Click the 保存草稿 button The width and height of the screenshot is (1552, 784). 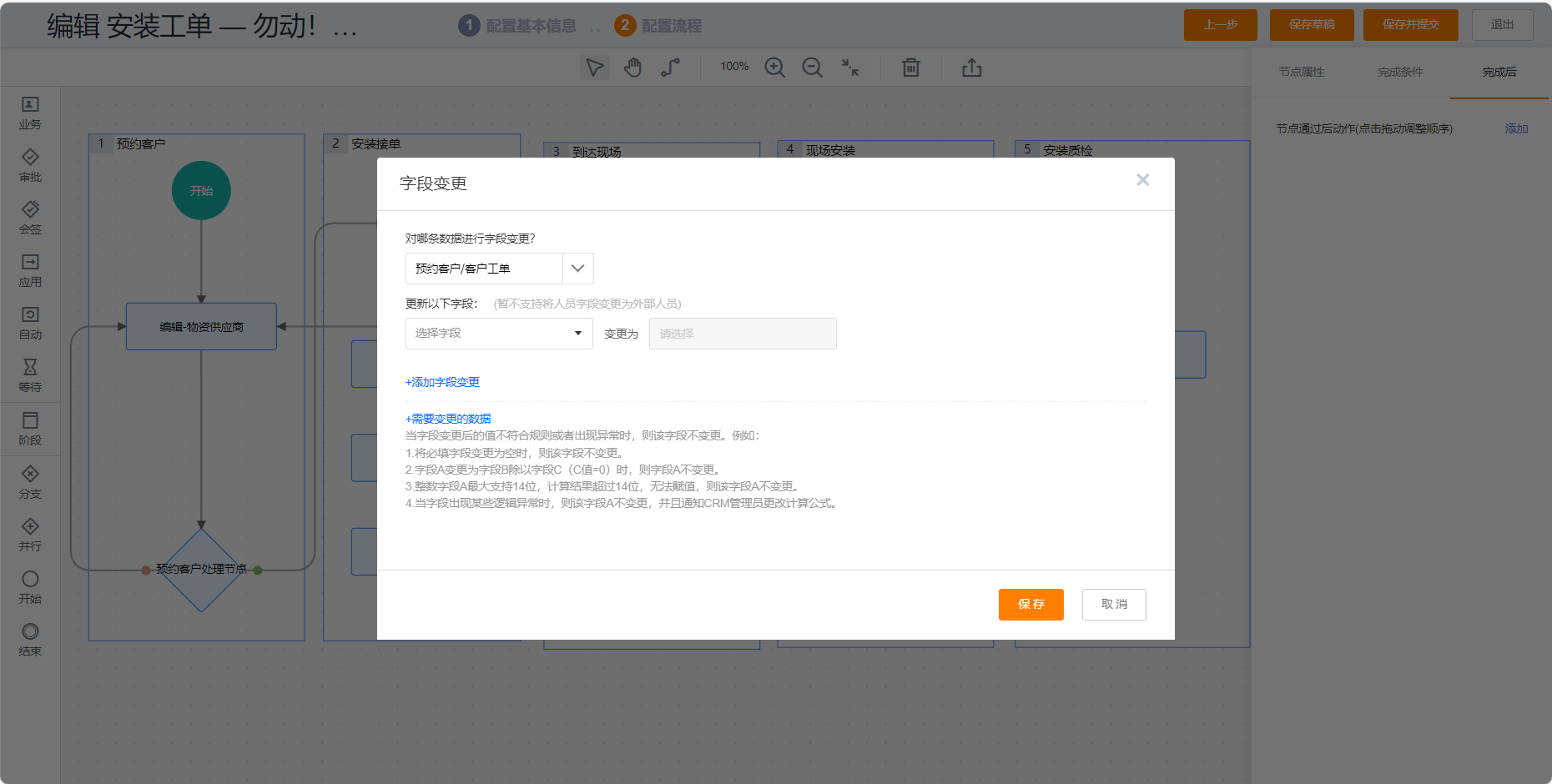[1312, 25]
